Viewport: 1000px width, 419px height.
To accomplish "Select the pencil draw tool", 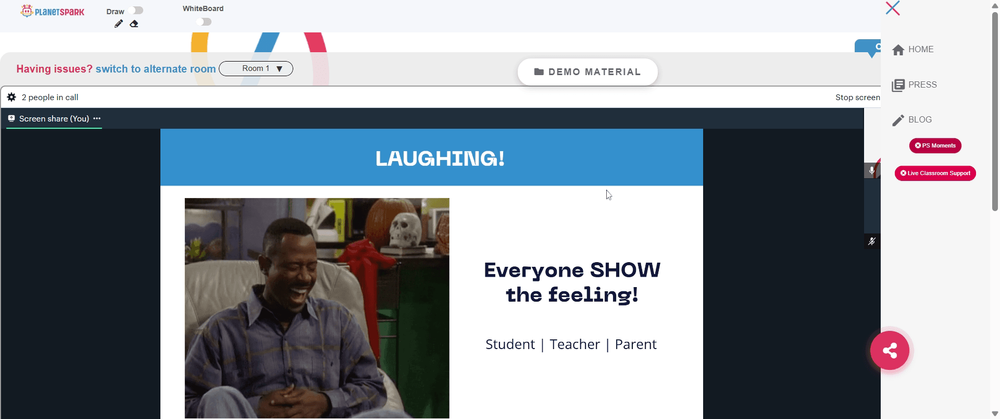I will tap(119, 24).
